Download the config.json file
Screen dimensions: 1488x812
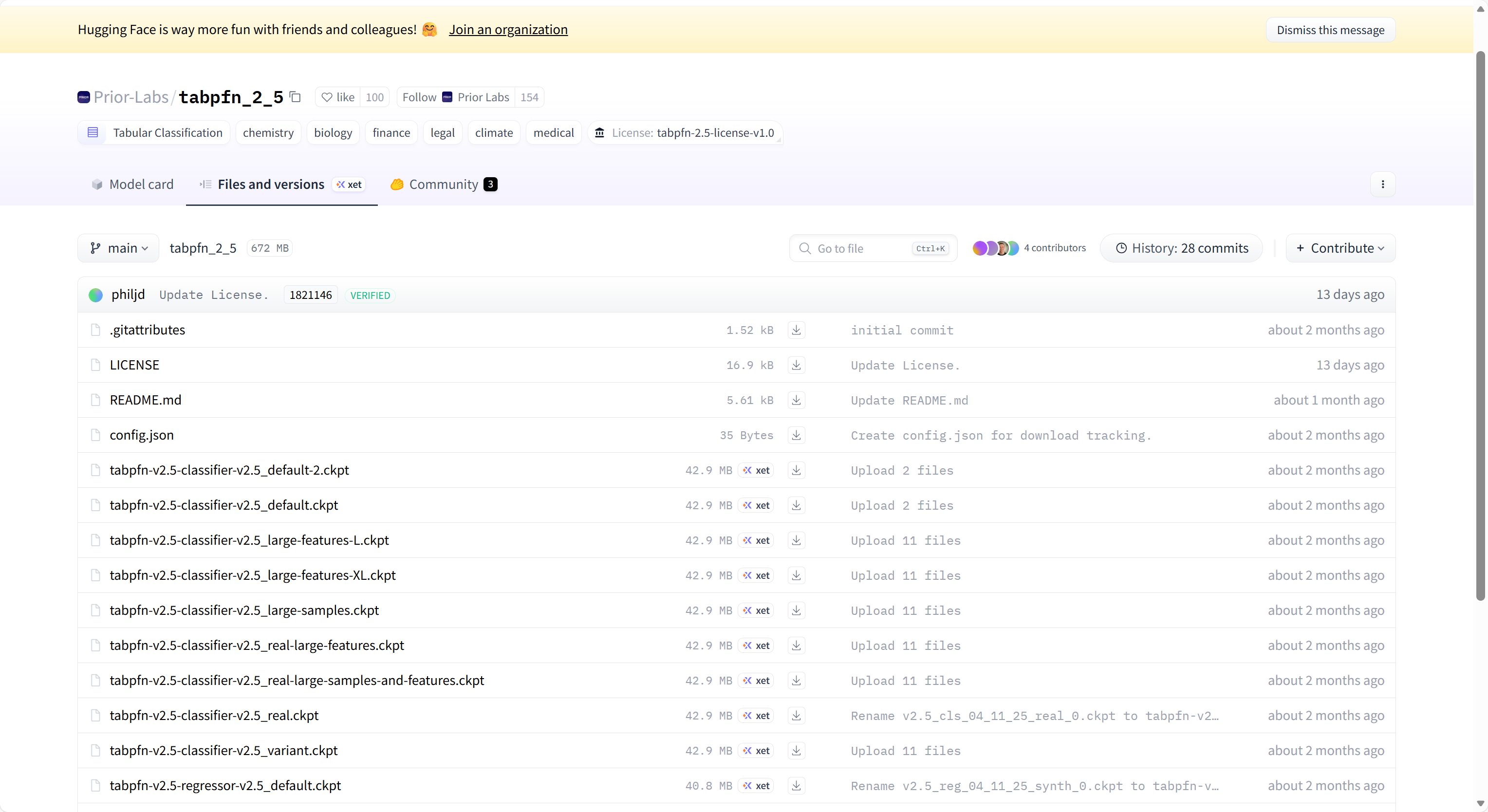click(796, 435)
